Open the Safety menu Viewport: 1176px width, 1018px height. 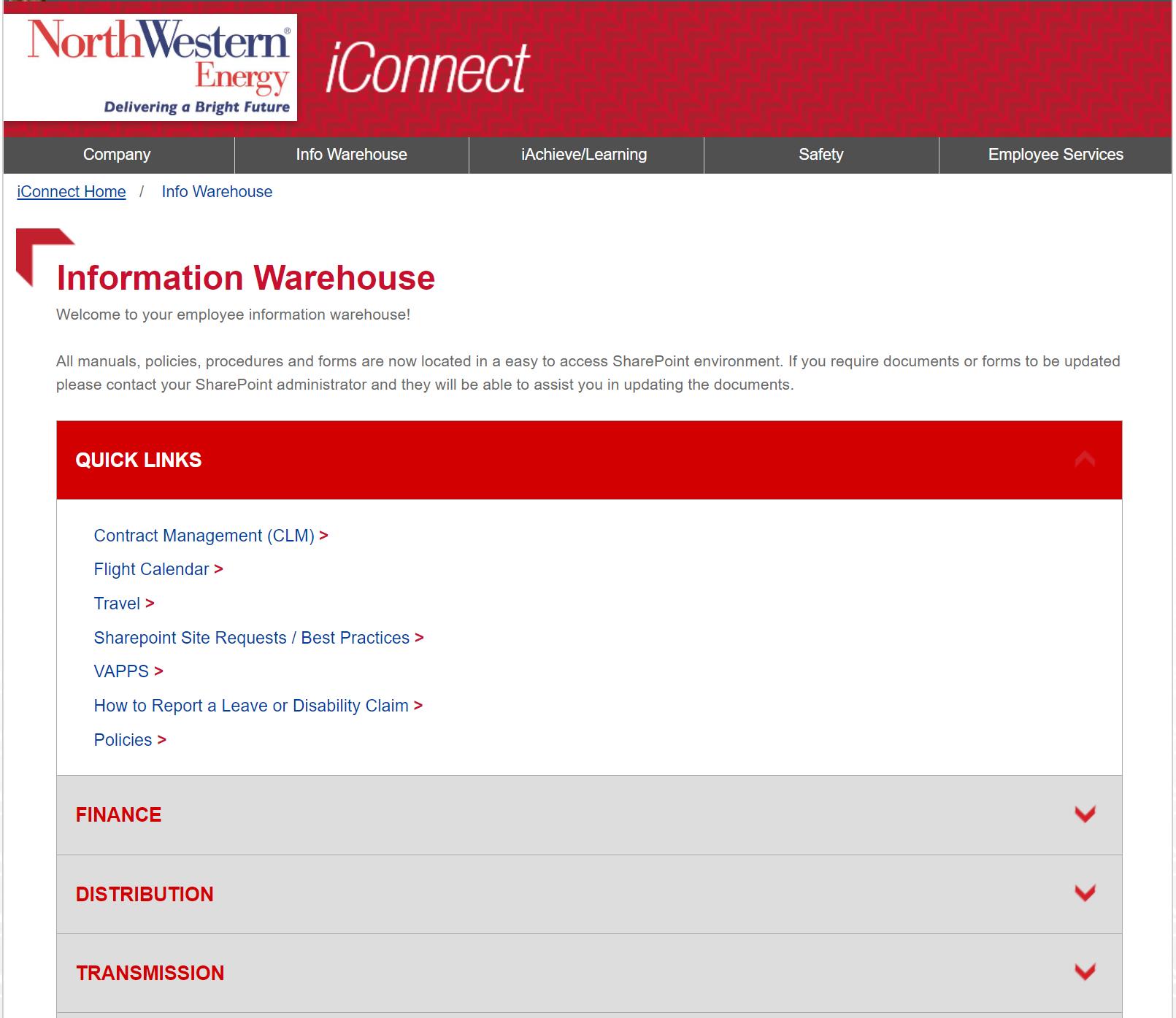point(820,155)
